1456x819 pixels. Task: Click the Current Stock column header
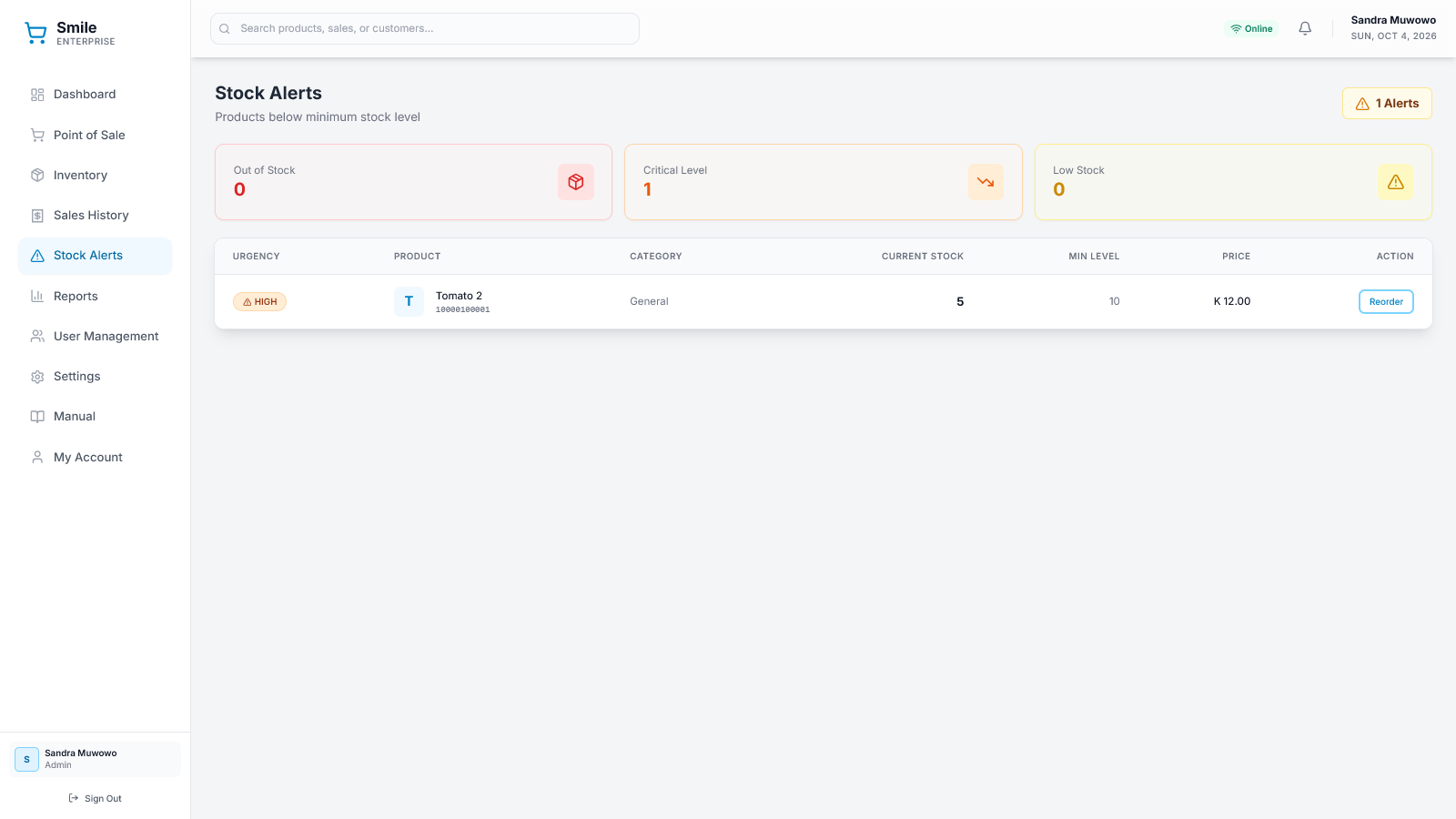(923, 257)
